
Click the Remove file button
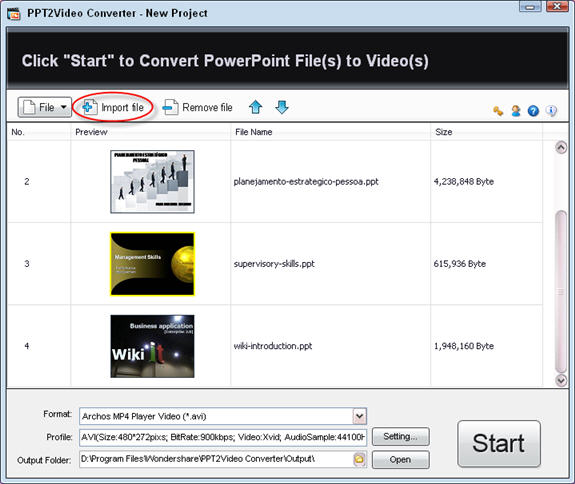pos(198,107)
